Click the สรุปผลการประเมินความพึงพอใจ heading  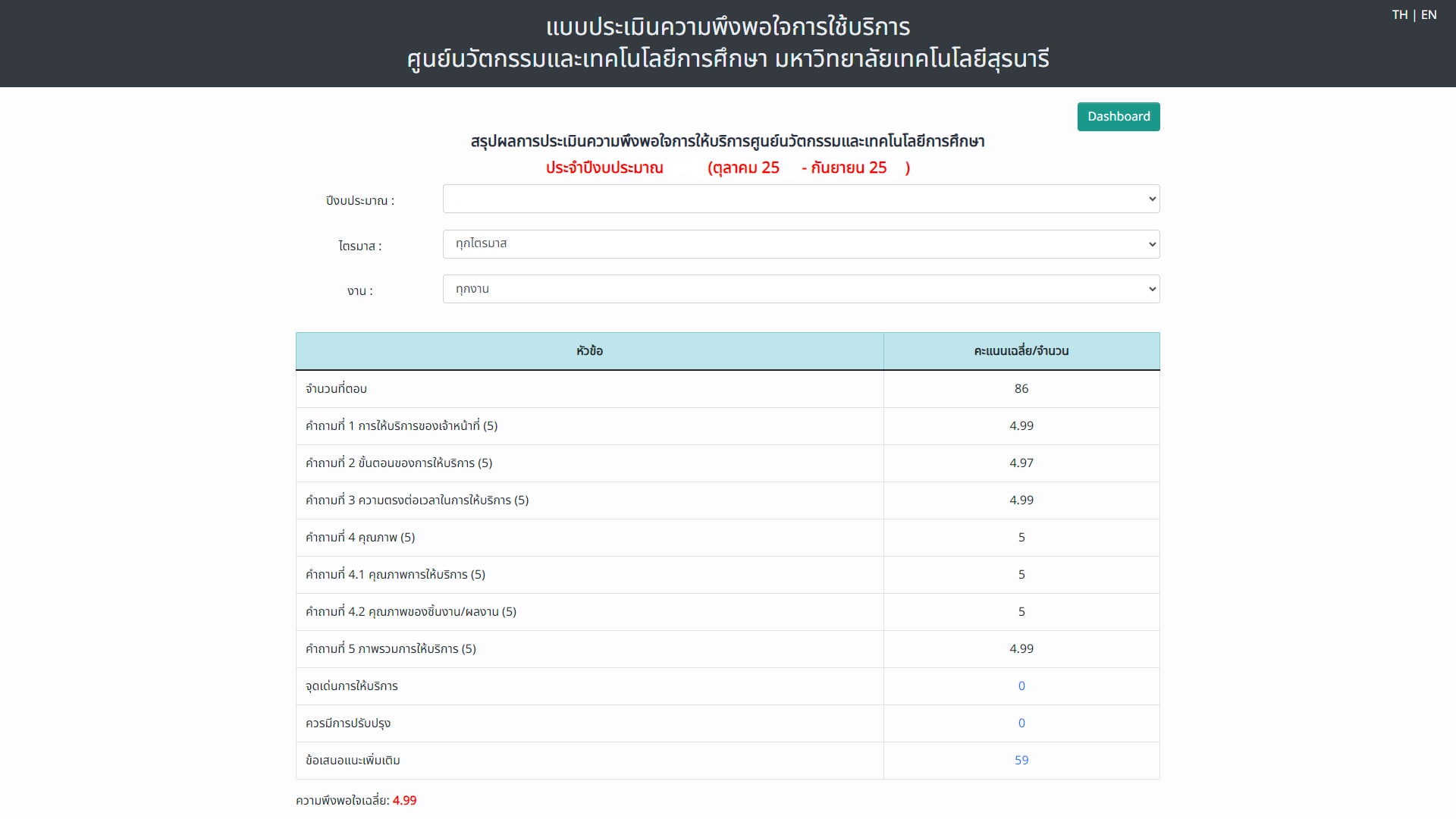727,142
